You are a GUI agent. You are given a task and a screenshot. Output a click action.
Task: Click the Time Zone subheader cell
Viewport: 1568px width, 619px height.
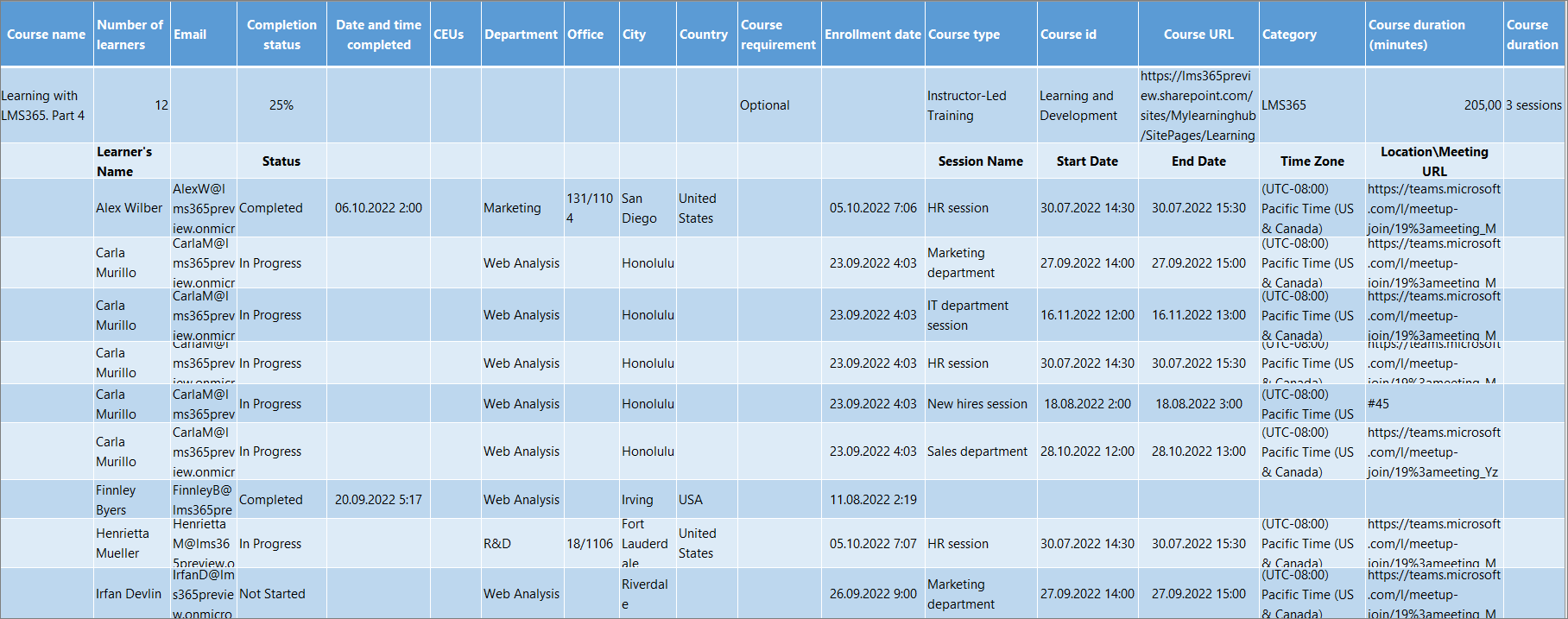pos(1312,161)
